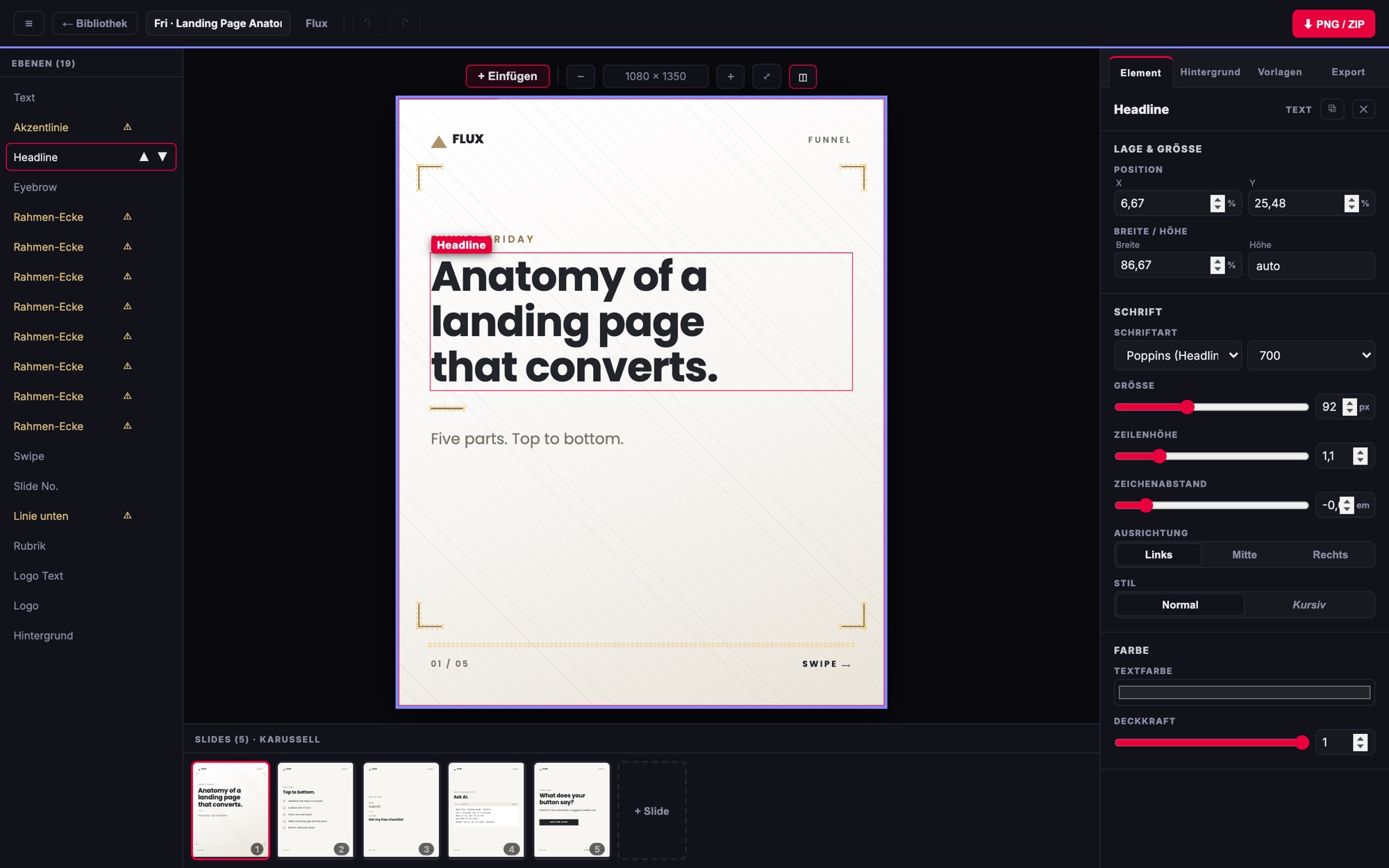This screenshot has height=868, width=1389.
Task: Adjust the Grösse slider
Action: click(1211, 407)
